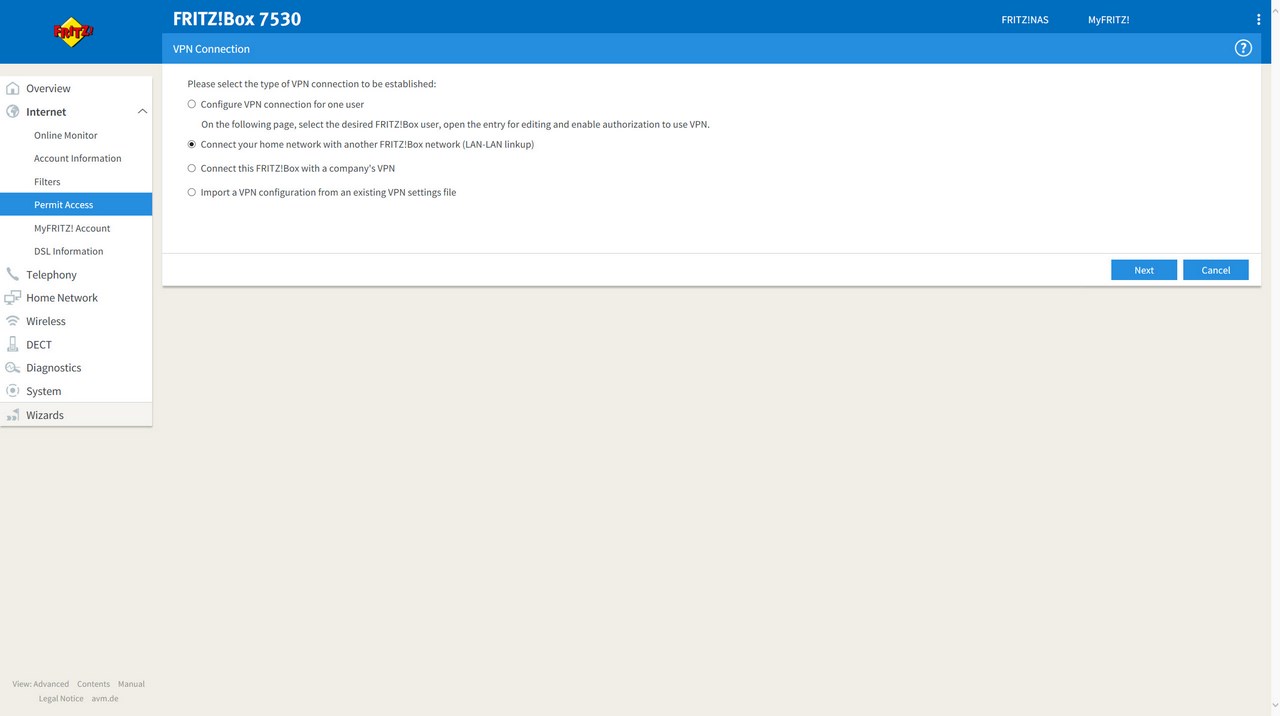This screenshot has width=1280, height=716.
Task: Click the System gear icon
Action: [x=13, y=391]
